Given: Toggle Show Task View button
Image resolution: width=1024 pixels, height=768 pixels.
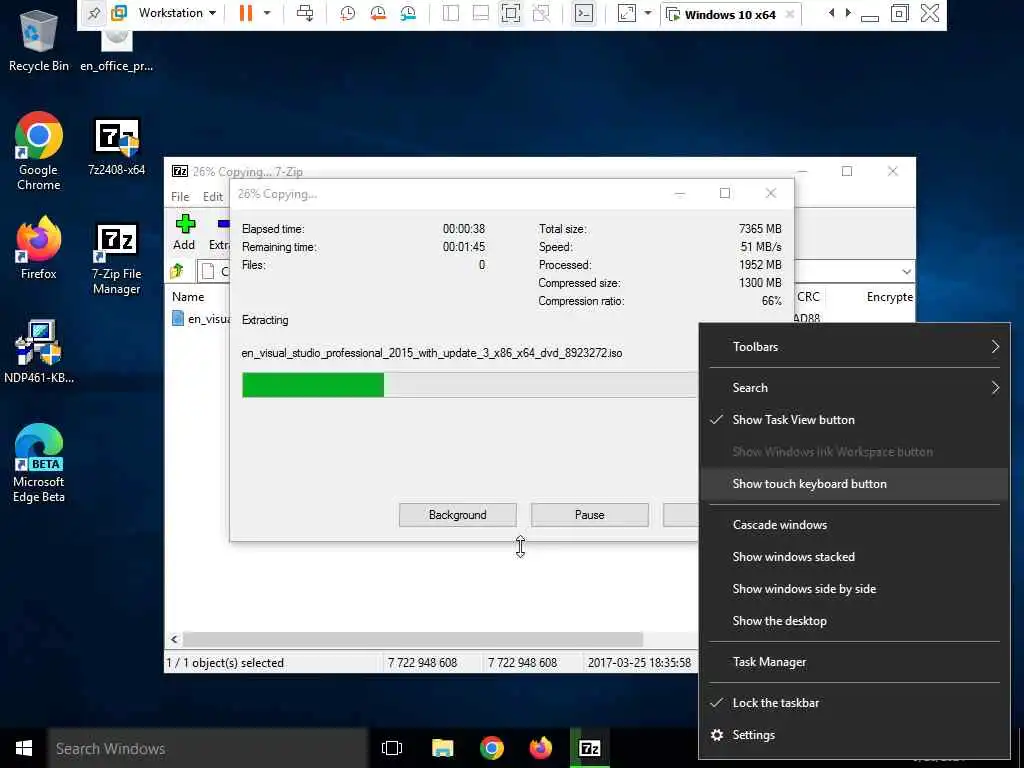Looking at the screenshot, I should point(854,420).
